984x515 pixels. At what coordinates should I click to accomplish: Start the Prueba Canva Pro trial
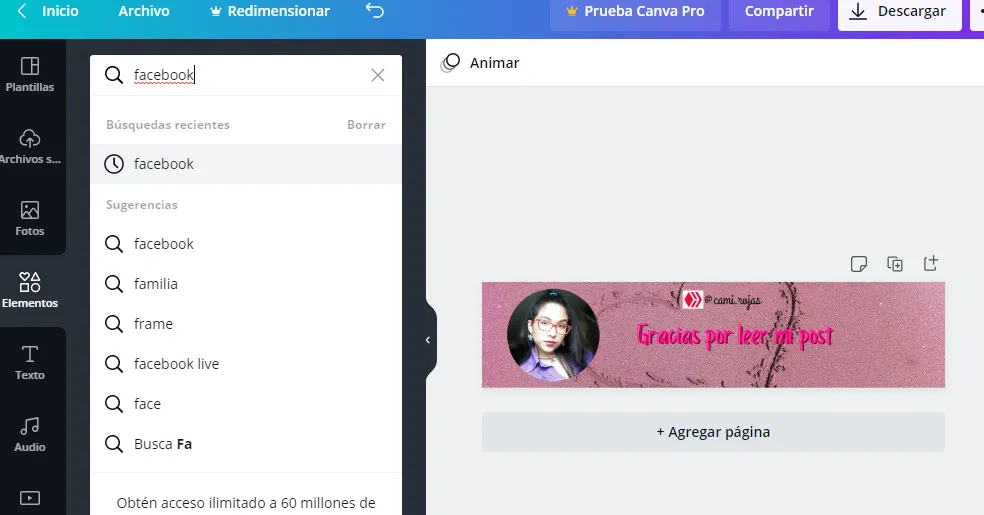pos(635,11)
